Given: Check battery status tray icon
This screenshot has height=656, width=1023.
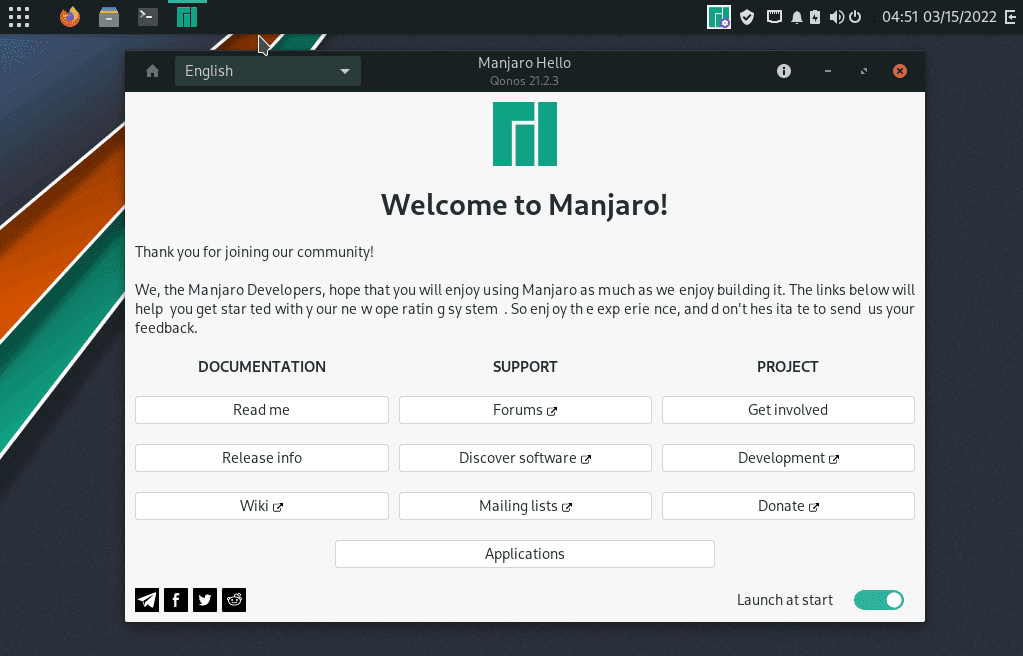Looking at the screenshot, I should (x=816, y=17).
